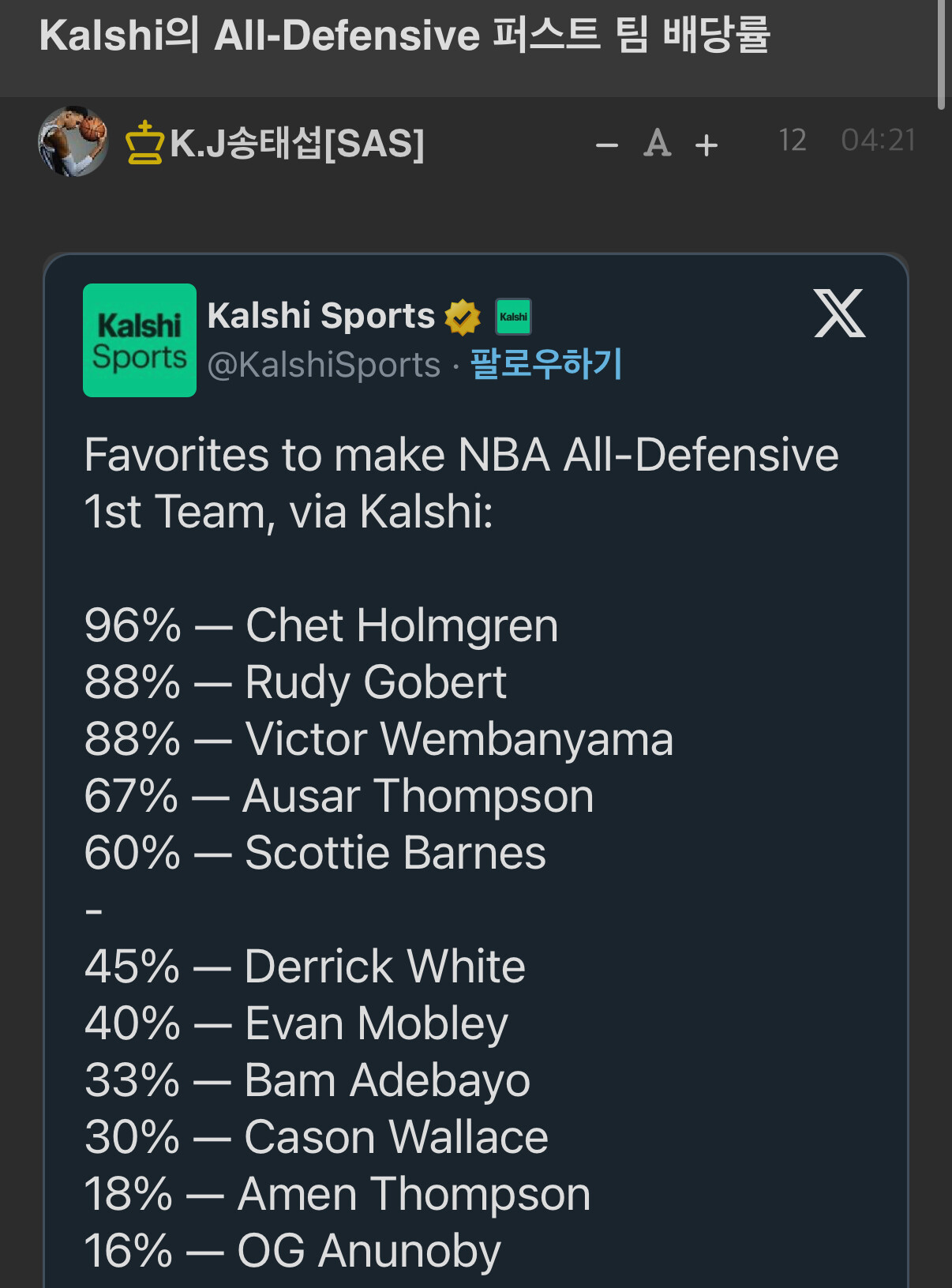Open the Kalshi Sports account name
Image resolution: width=952 pixels, height=1288 pixels.
(x=320, y=316)
